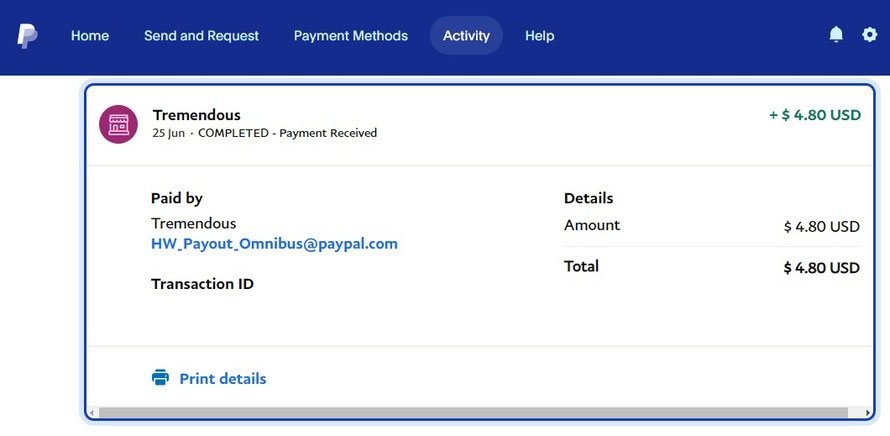Click the Amount label
The height and width of the screenshot is (436, 890).
592,225
